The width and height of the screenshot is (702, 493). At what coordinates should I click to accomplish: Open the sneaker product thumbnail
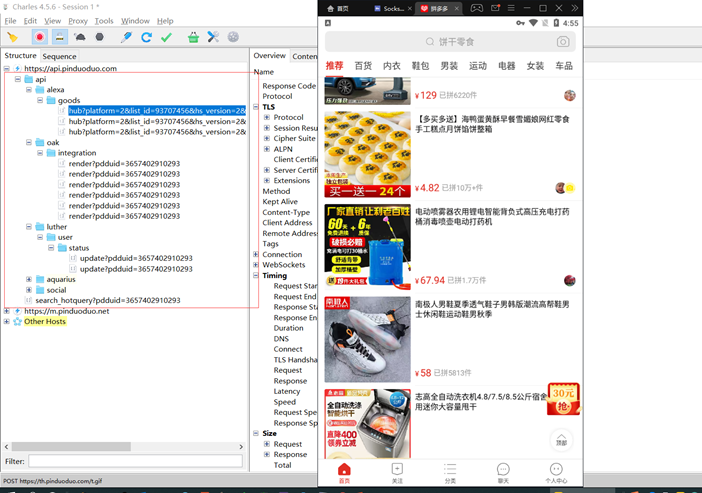[368, 339]
